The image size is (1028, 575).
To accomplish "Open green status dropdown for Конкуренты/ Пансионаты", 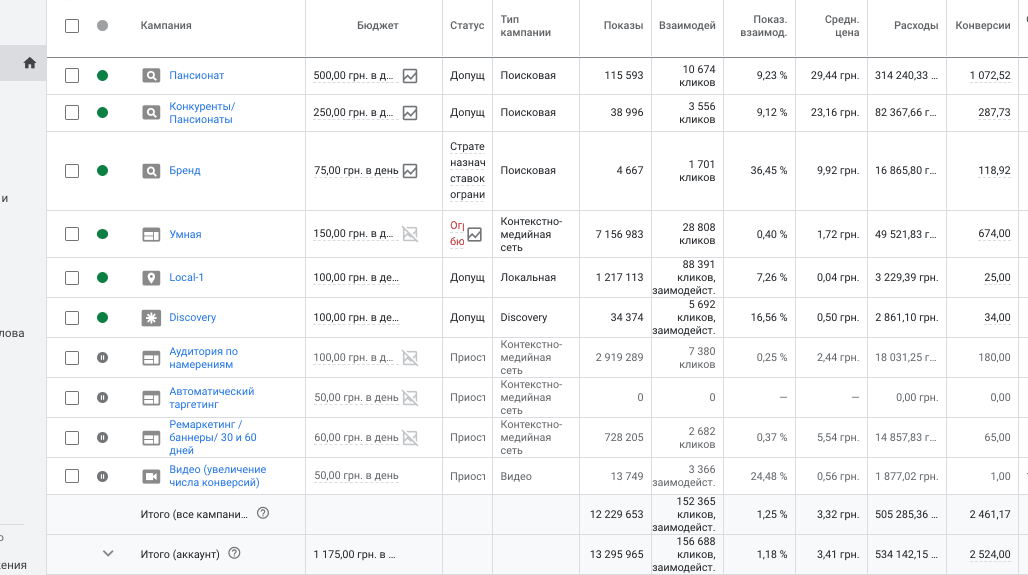I will [x=102, y=113].
